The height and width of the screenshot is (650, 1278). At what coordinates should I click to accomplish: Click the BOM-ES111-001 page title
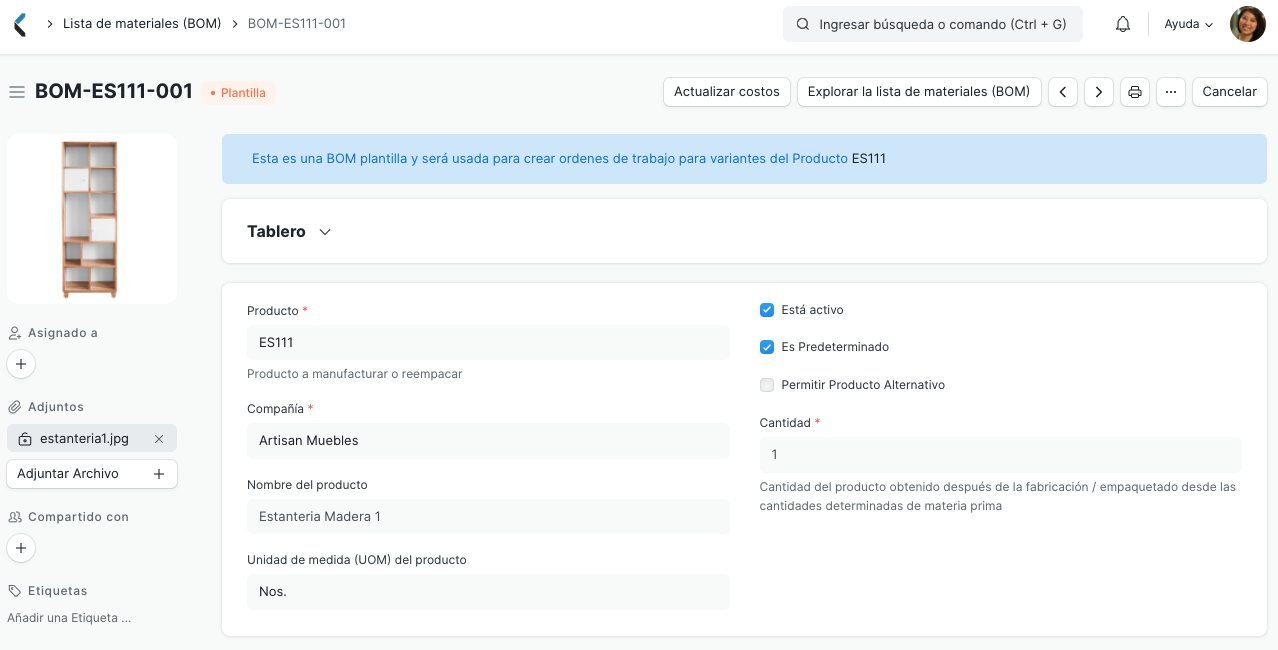tap(114, 91)
